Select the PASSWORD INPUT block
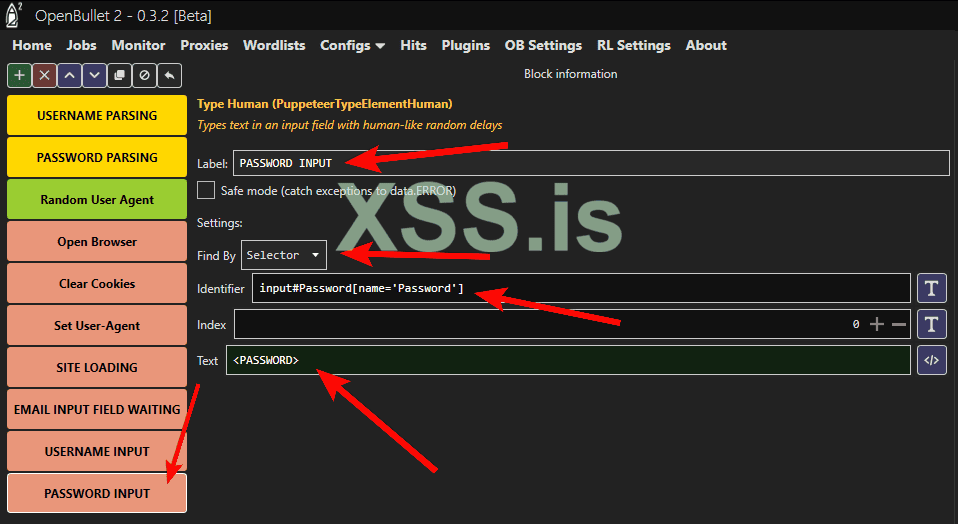This screenshot has width=958, height=524. [97, 493]
